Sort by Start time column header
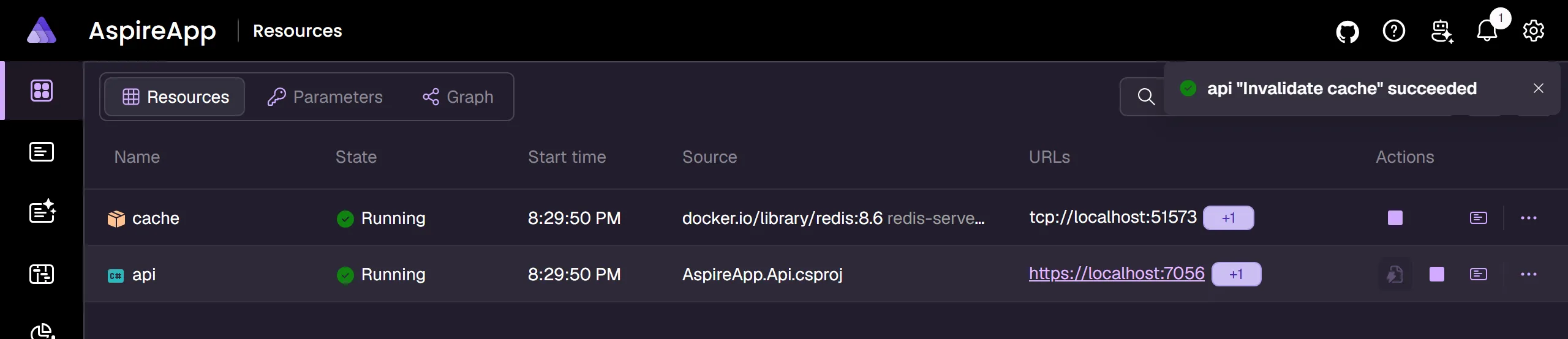The width and height of the screenshot is (1568, 339). [x=567, y=157]
